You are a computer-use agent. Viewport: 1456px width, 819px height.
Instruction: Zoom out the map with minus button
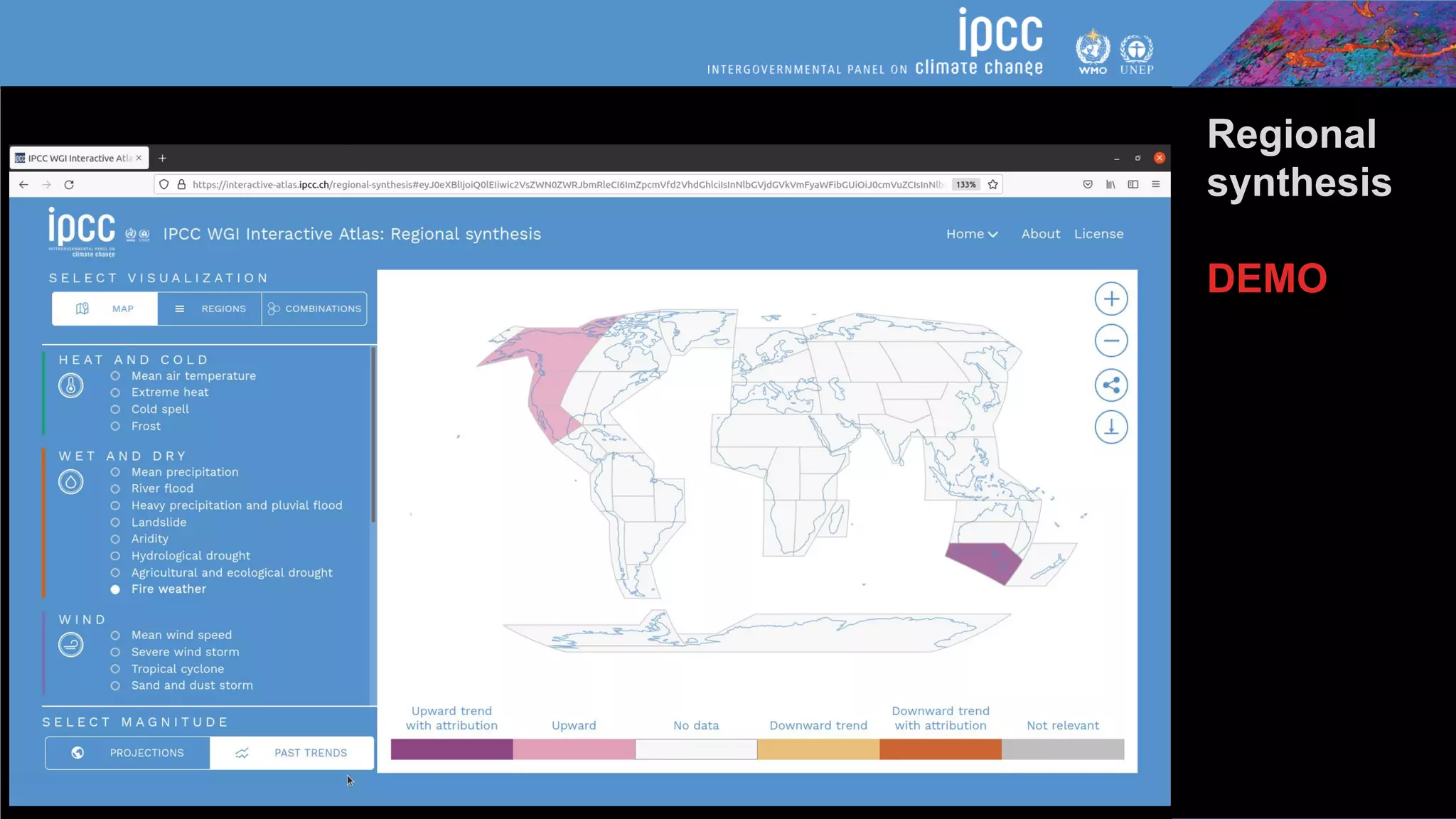point(1110,341)
